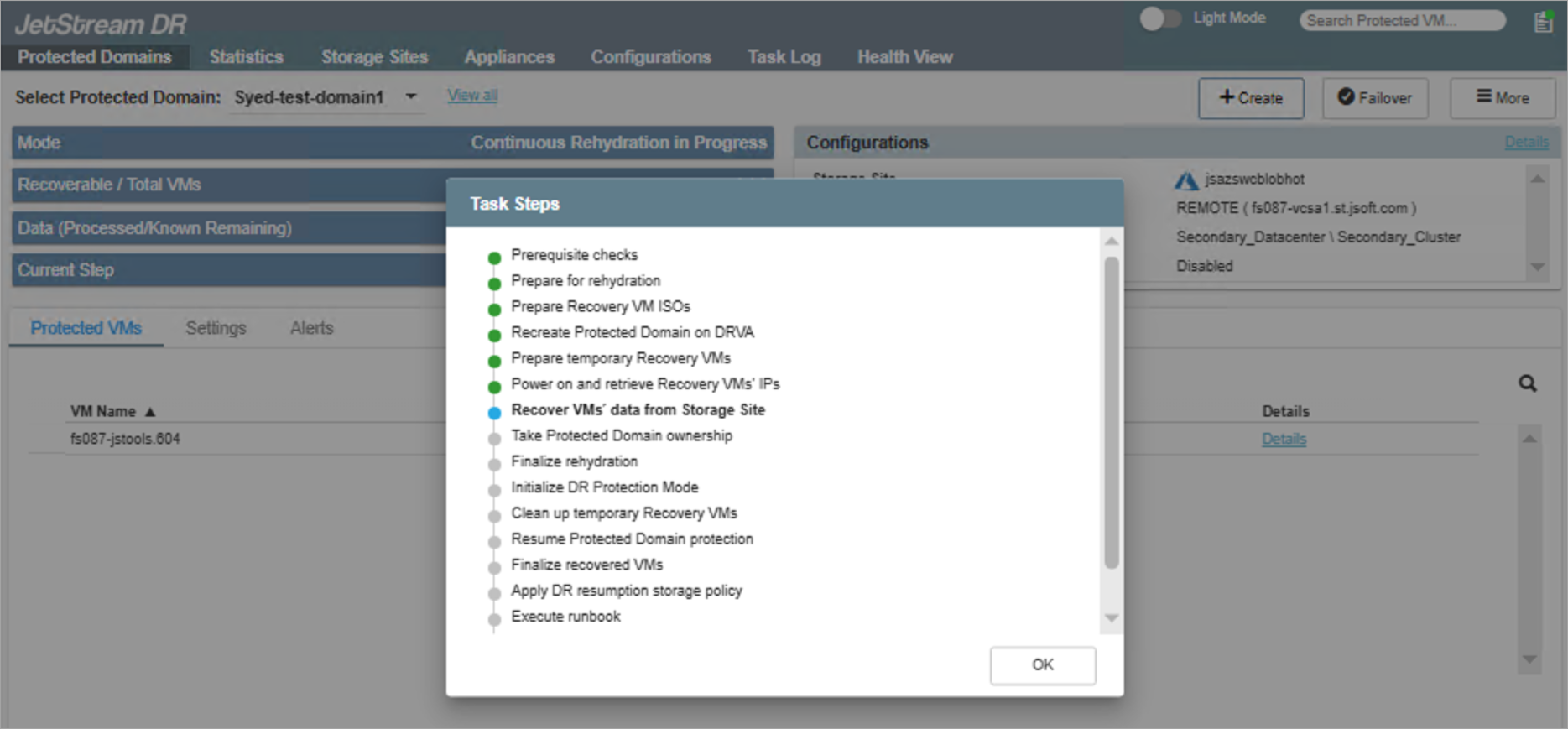Click the Azure storage site icon
This screenshot has height=729, width=1568.
1185,180
